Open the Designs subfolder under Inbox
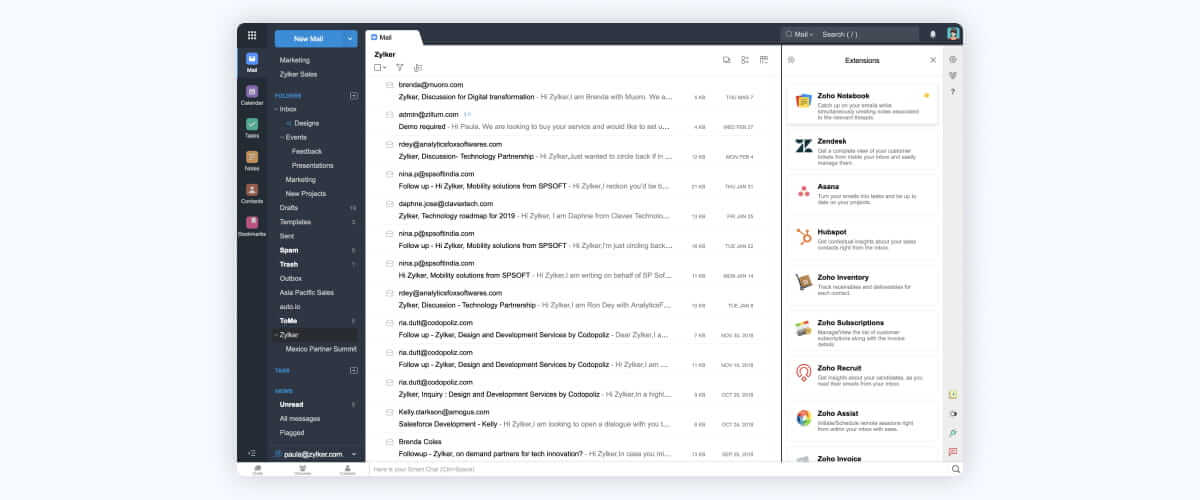Screen dimensions: 1200x500 [306, 123]
